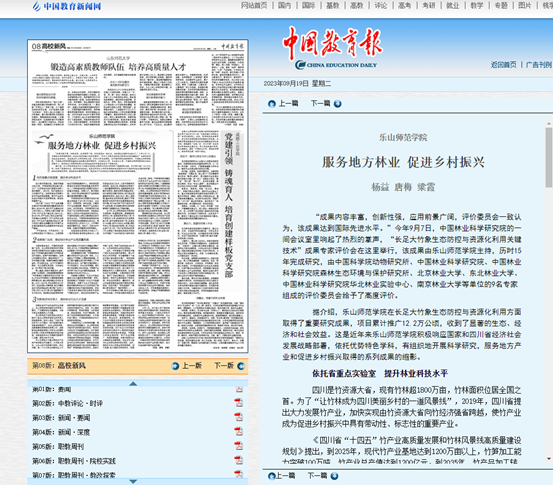Screen dimensions: 553x485
Task: Click current page label 第08版：高校新风
Action: click(59, 366)
